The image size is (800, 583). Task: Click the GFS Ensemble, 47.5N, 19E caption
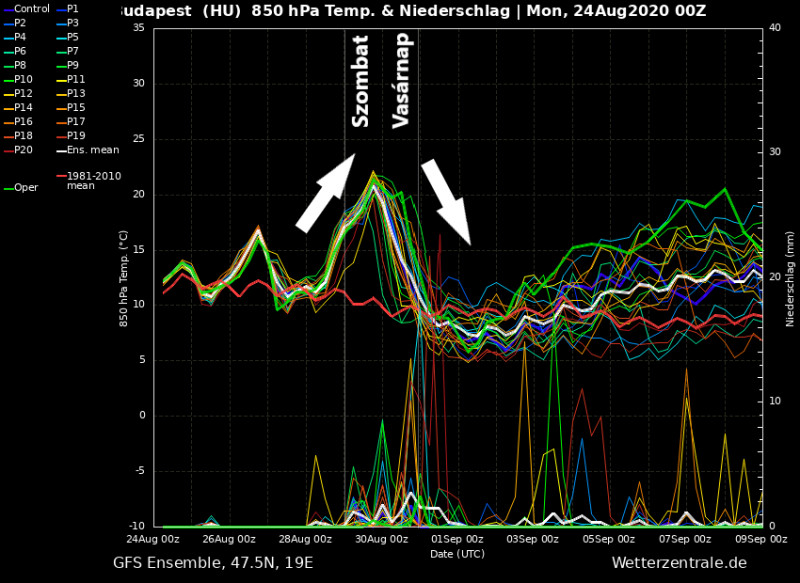click(x=213, y=563)
